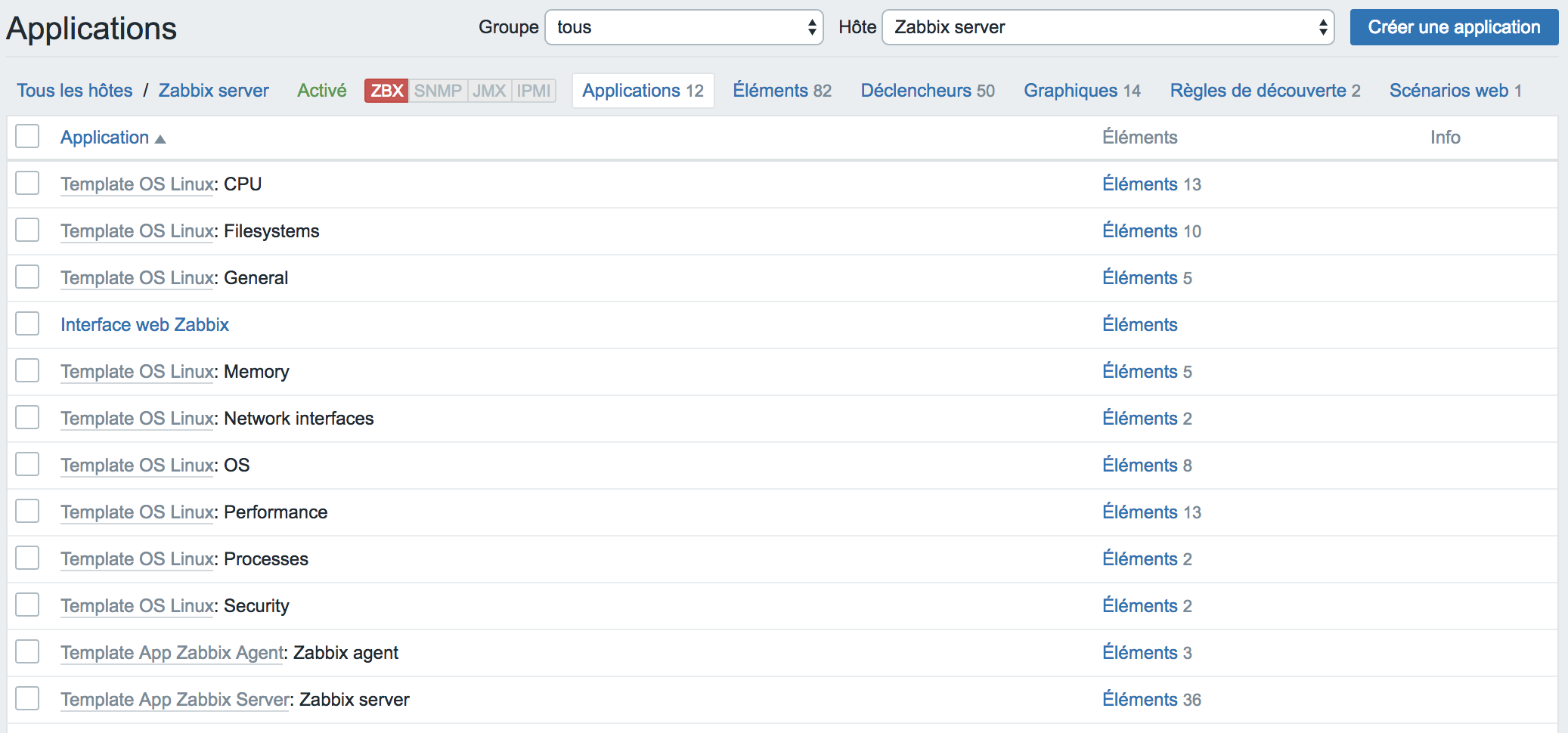The width and height of the screenshot is (1568, 733).
Task: Click Créer une application button
Action: (x=1454, y=27)
